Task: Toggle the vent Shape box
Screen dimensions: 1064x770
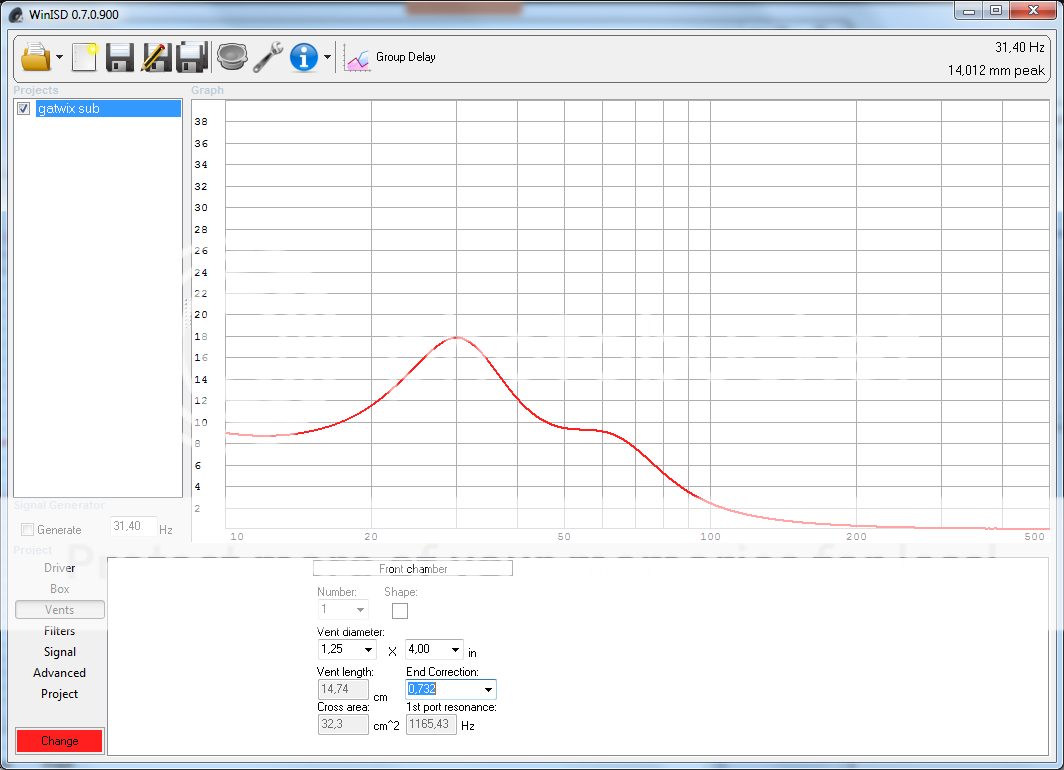Action: tap(400, 611)
